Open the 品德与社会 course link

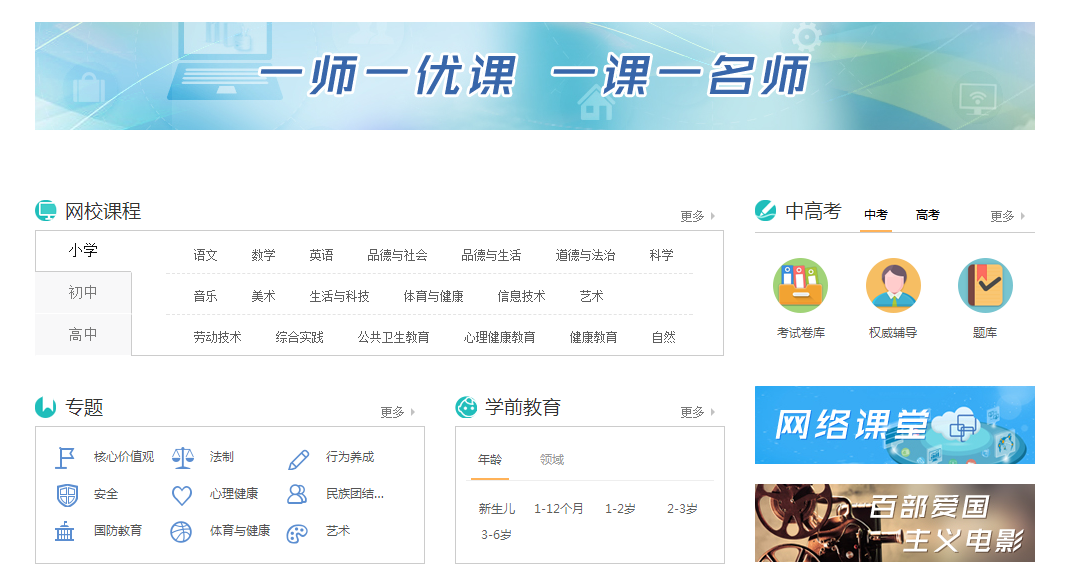coord(397,255)
